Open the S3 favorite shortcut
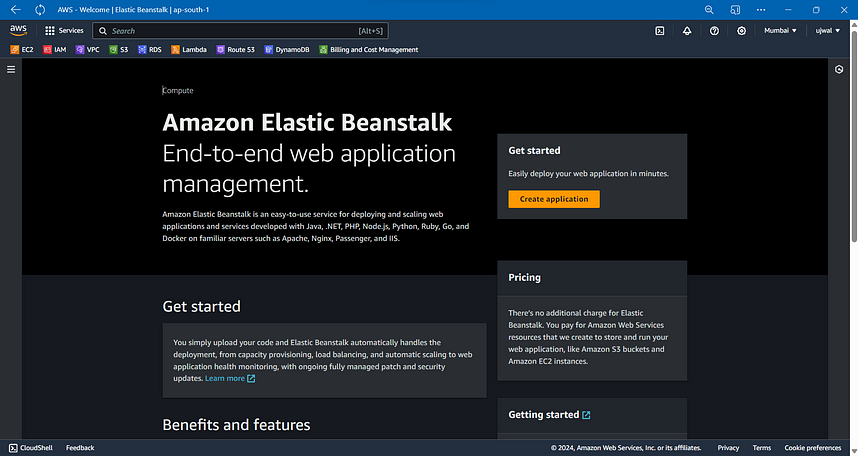858x456 pixels. [x=119, y=49]
